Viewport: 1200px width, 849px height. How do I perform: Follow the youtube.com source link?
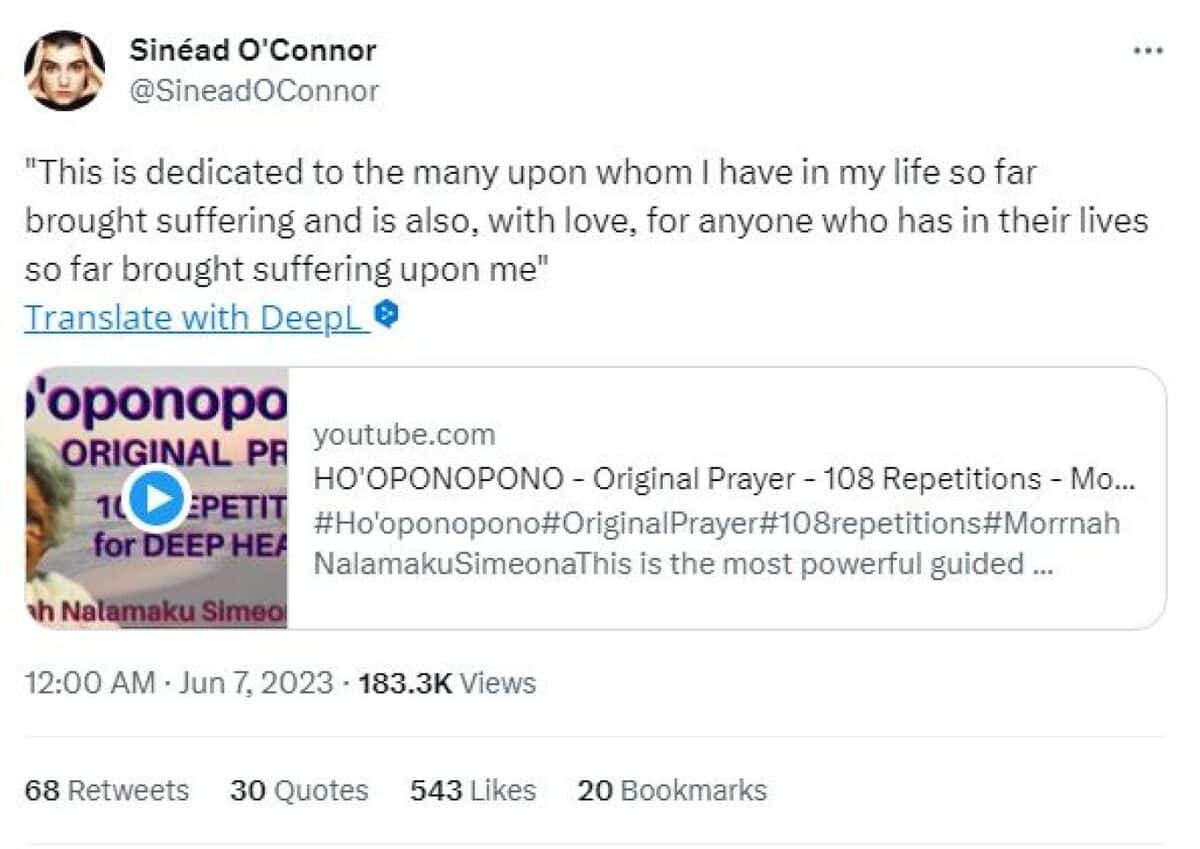[405, 434]
